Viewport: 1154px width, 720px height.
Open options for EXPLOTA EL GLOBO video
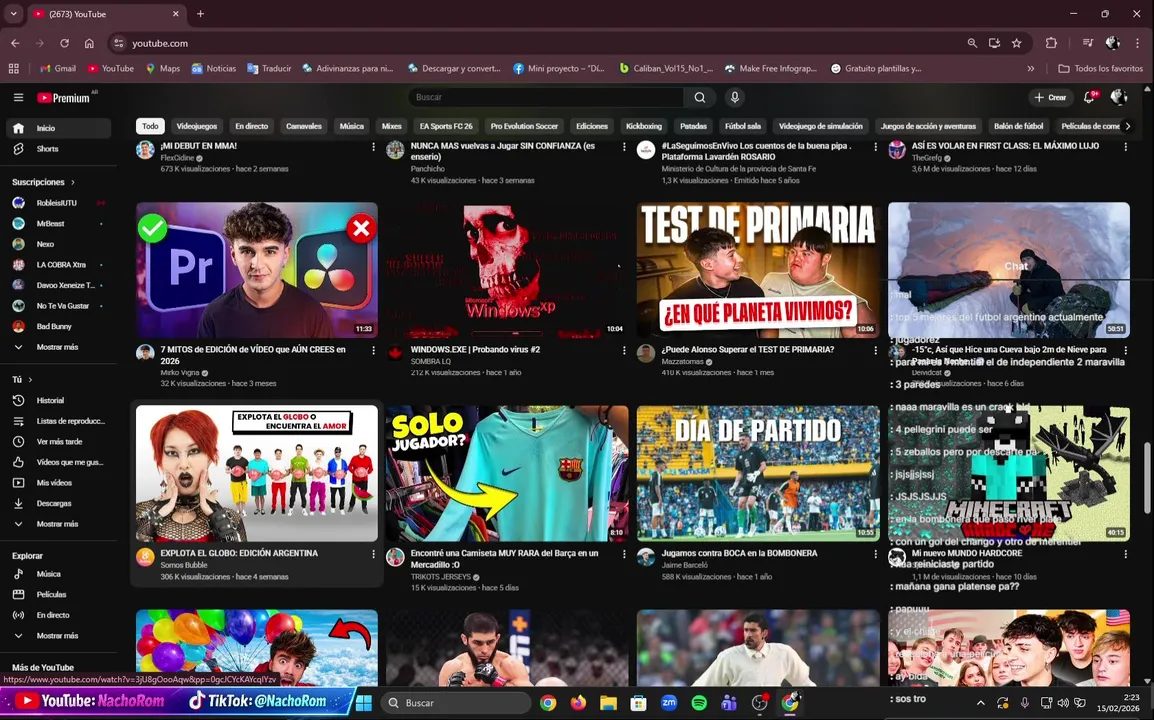(373, 554)
